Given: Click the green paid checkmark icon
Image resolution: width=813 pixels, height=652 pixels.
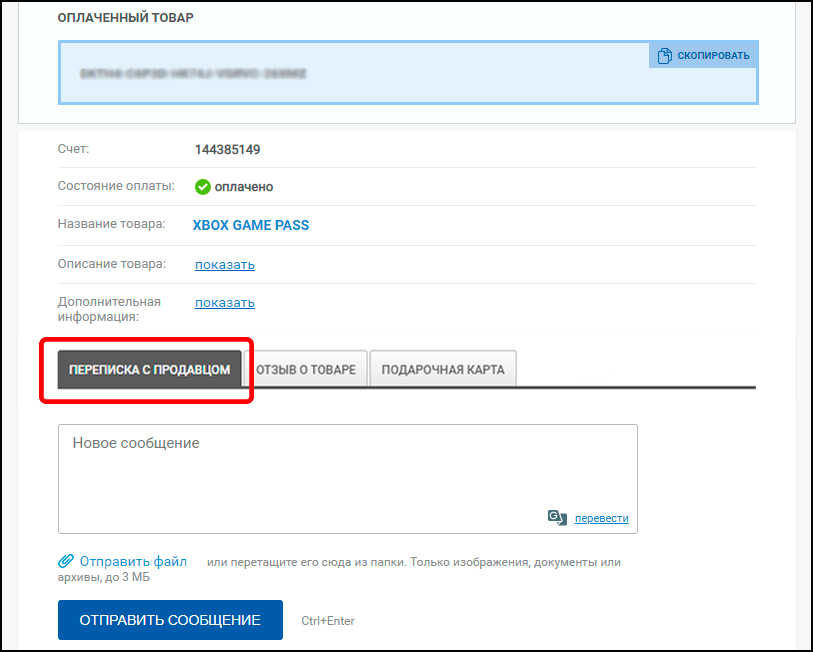Looking at the screenshot, I should (203, 187).
